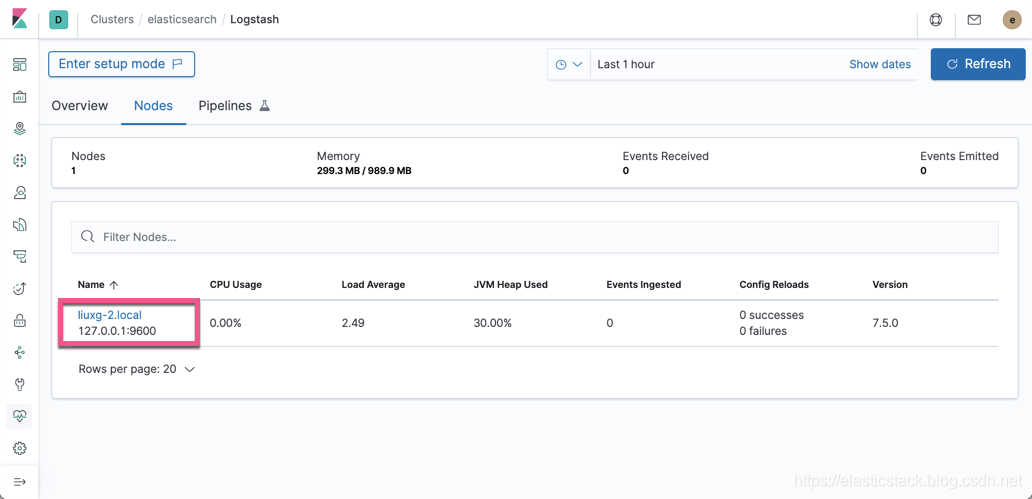Screen dimensions: 1032x499
Task: Open Dashboard from the sidebar
Action: [20, 65]
